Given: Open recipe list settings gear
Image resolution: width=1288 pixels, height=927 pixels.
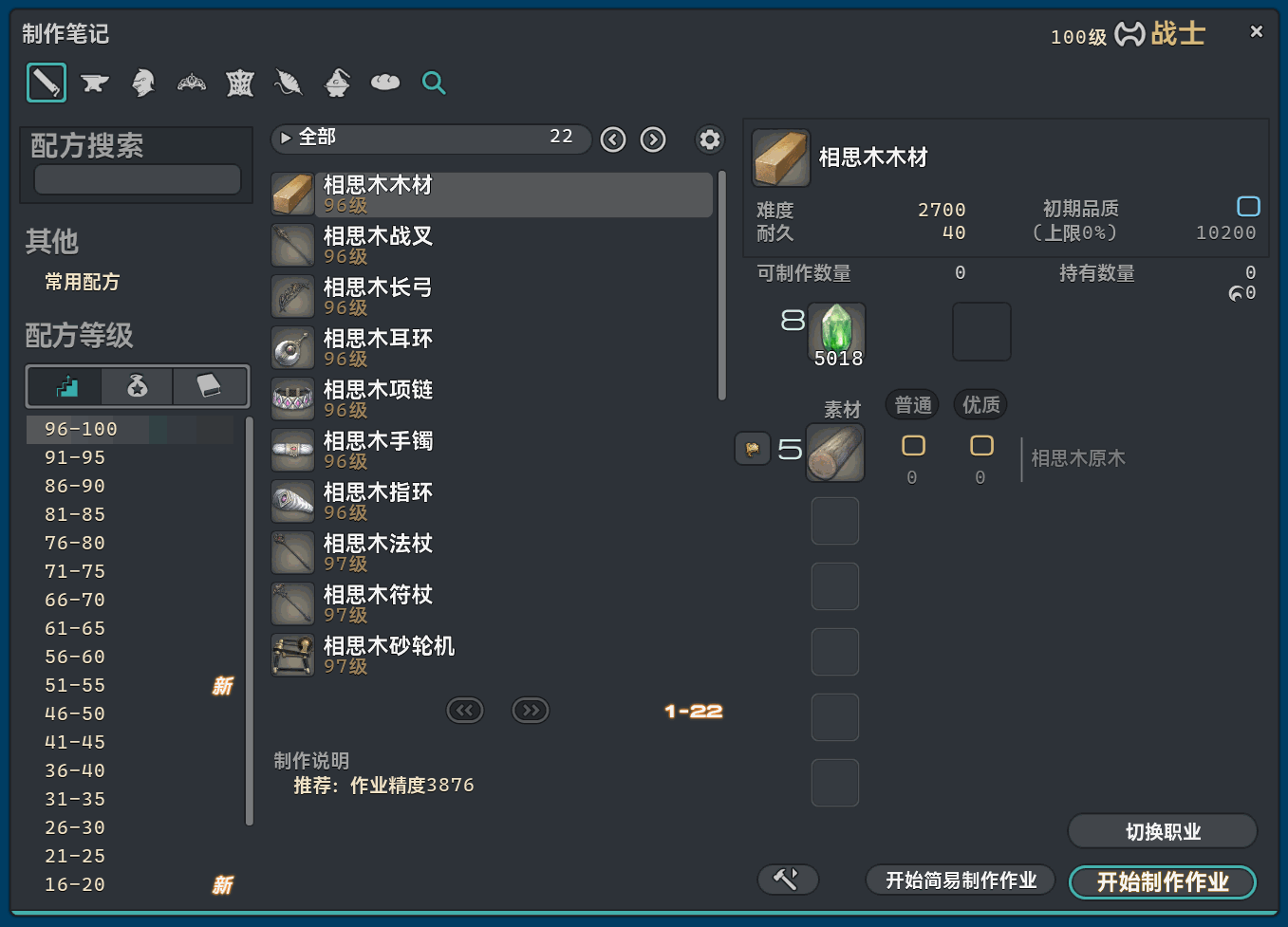Looking at the screenshot, I should [709, 139].
